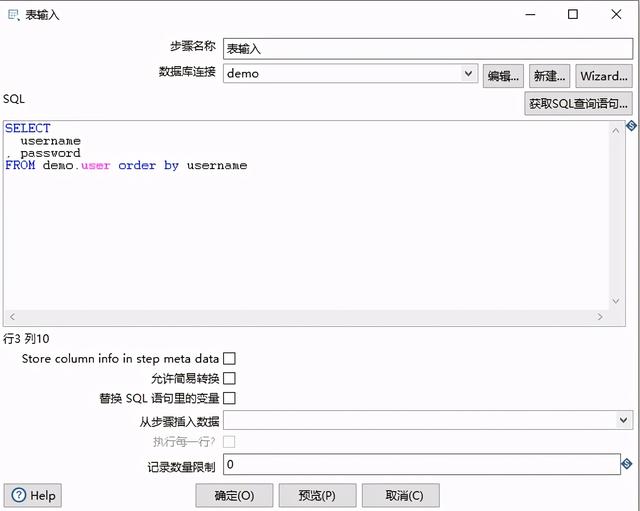Confirm with the 确定(O) button
Image resolution: width=640 pixels, height=511 pixels.
pyautogui.click(x=234, y=495)
